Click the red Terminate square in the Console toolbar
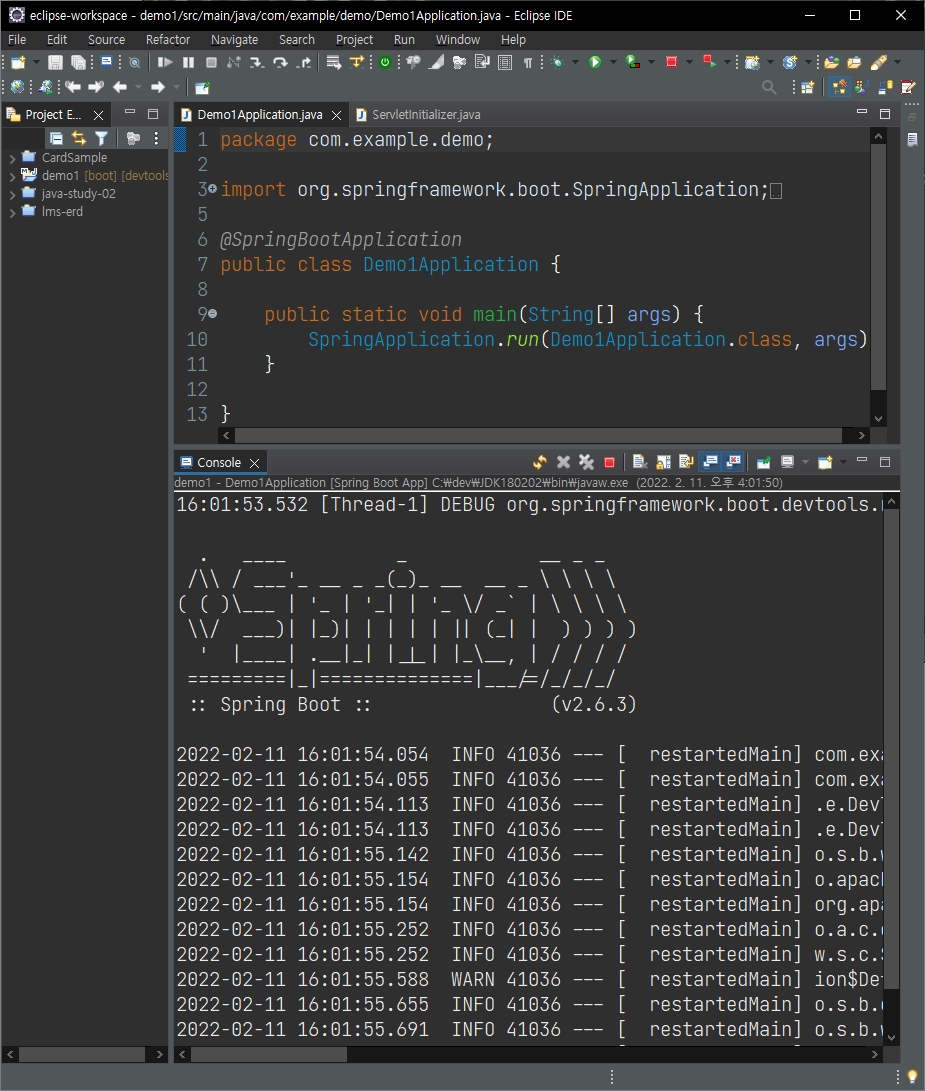Image resolution: width=925 pixels, height=1091 pixels. (610, 462)
